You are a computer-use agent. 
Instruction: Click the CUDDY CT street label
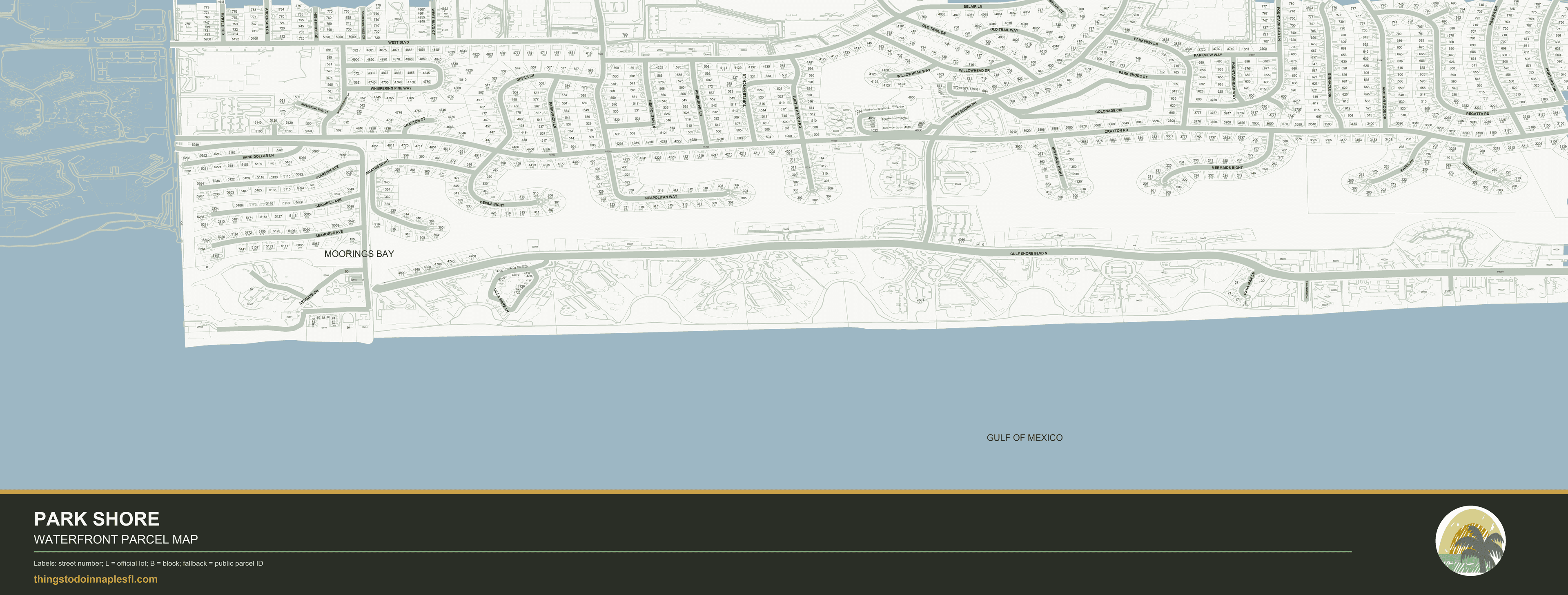click(1470, 168)
